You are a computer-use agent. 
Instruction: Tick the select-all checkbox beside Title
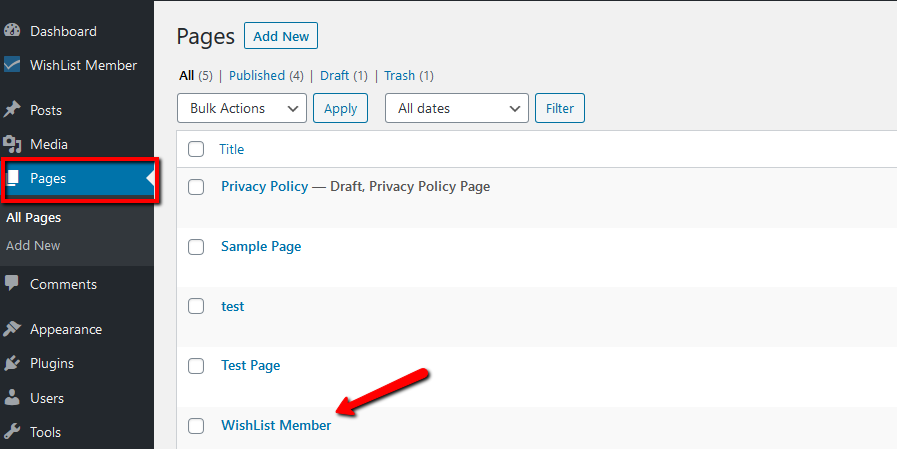click(196, 149)
